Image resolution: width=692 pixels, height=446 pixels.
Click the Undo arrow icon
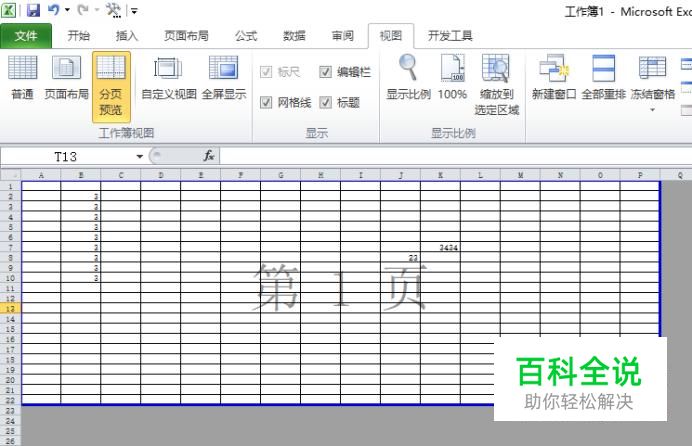point(53,9)
